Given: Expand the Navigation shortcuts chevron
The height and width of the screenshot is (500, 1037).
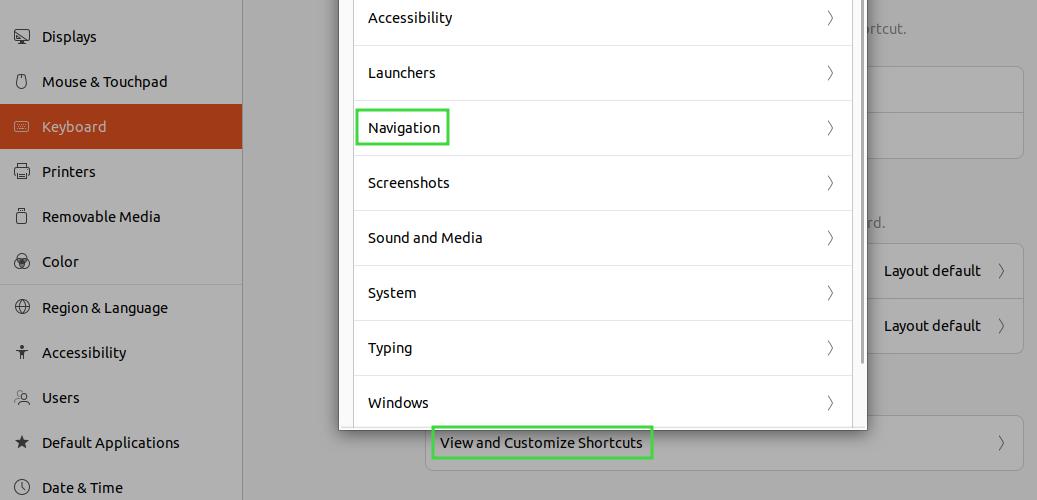Looking at the screenshot, I should coord(830,128).
